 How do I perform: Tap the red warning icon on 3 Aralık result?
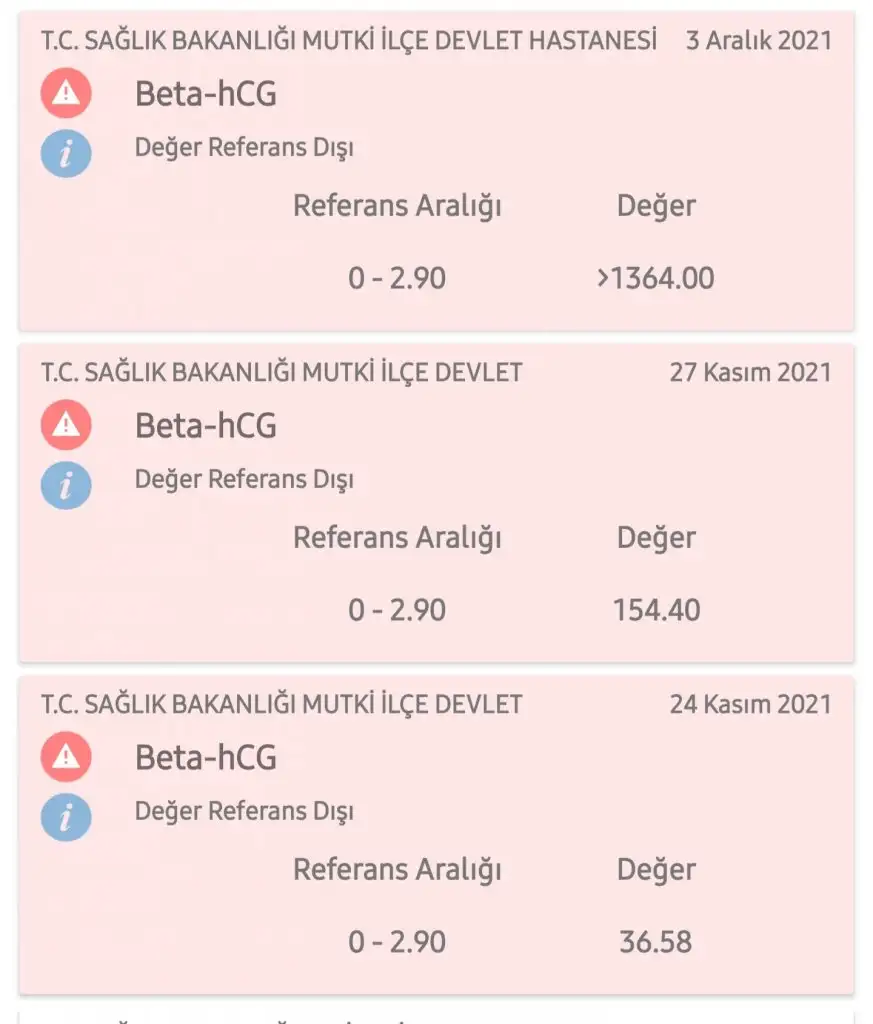(66, 94)
